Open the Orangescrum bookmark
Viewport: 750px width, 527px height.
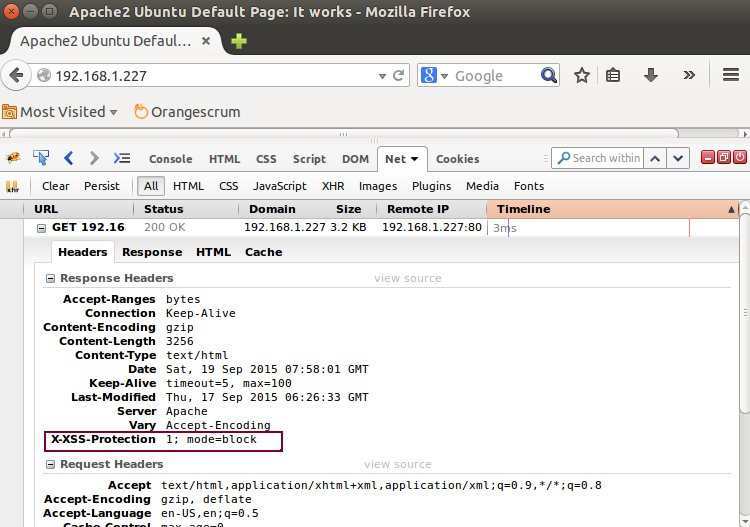click(x=187, y=112)
